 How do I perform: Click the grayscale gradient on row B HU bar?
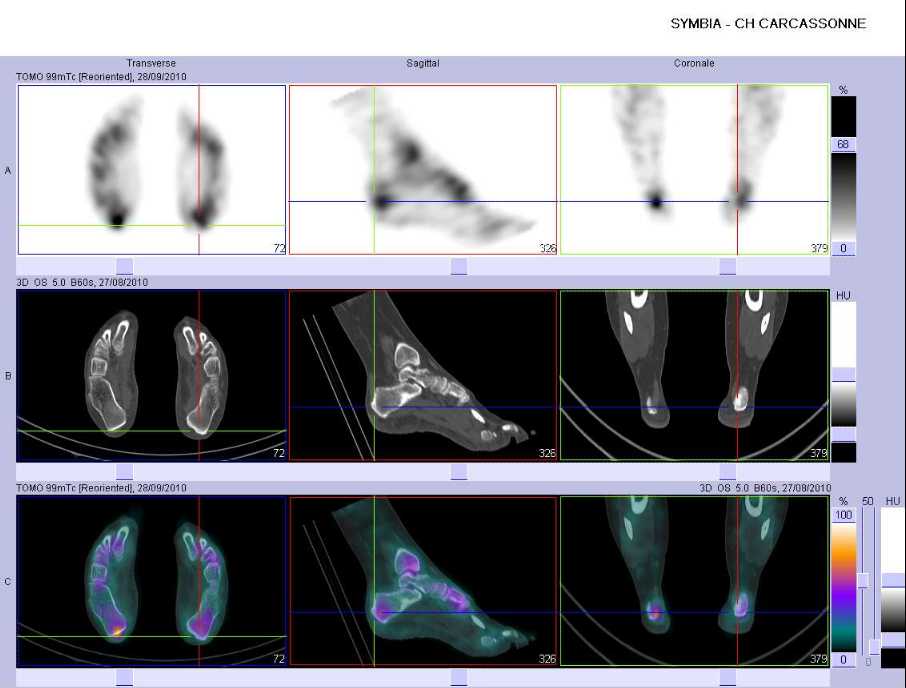(844, 405)
